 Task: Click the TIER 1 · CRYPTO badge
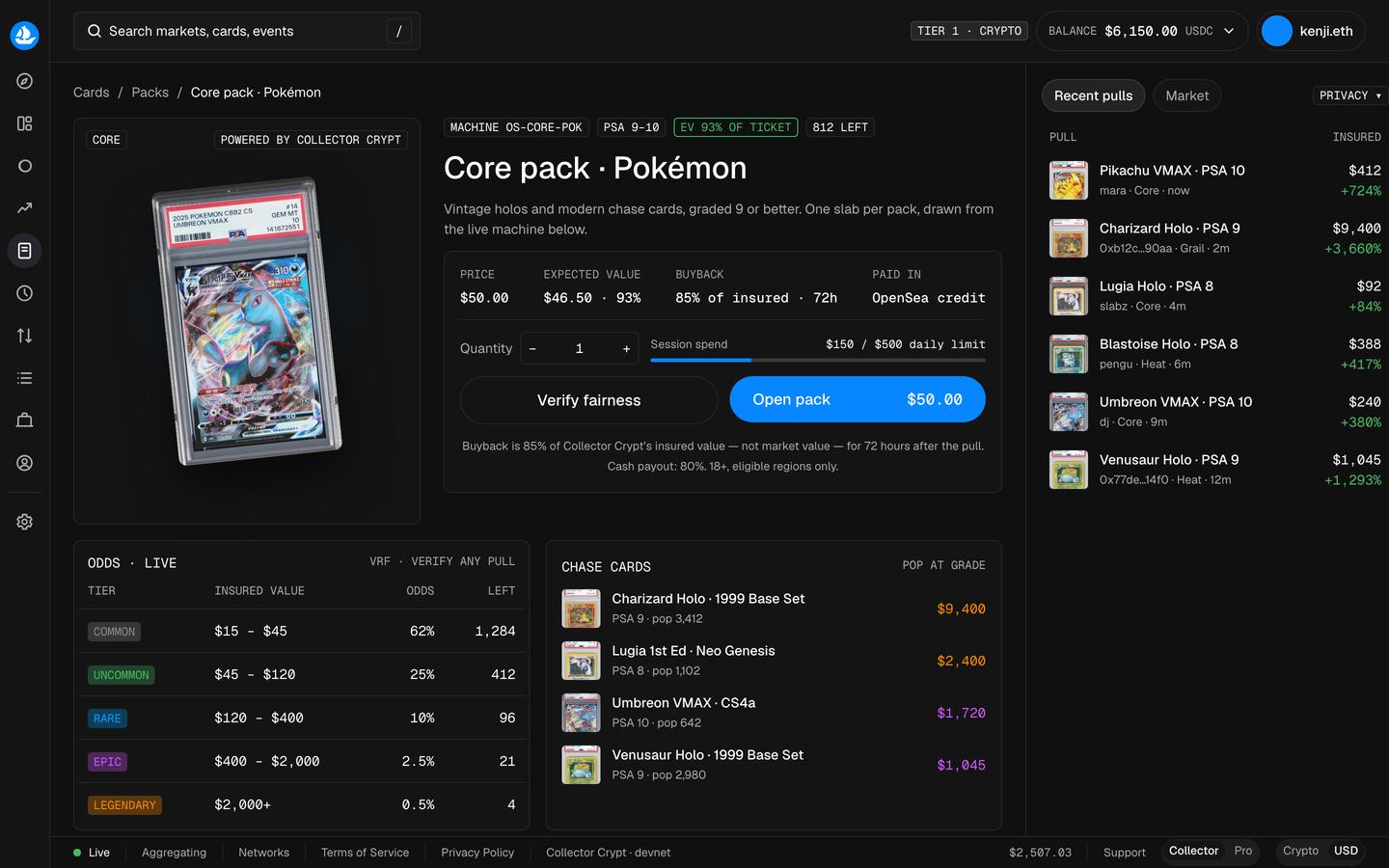coord(968,31)
